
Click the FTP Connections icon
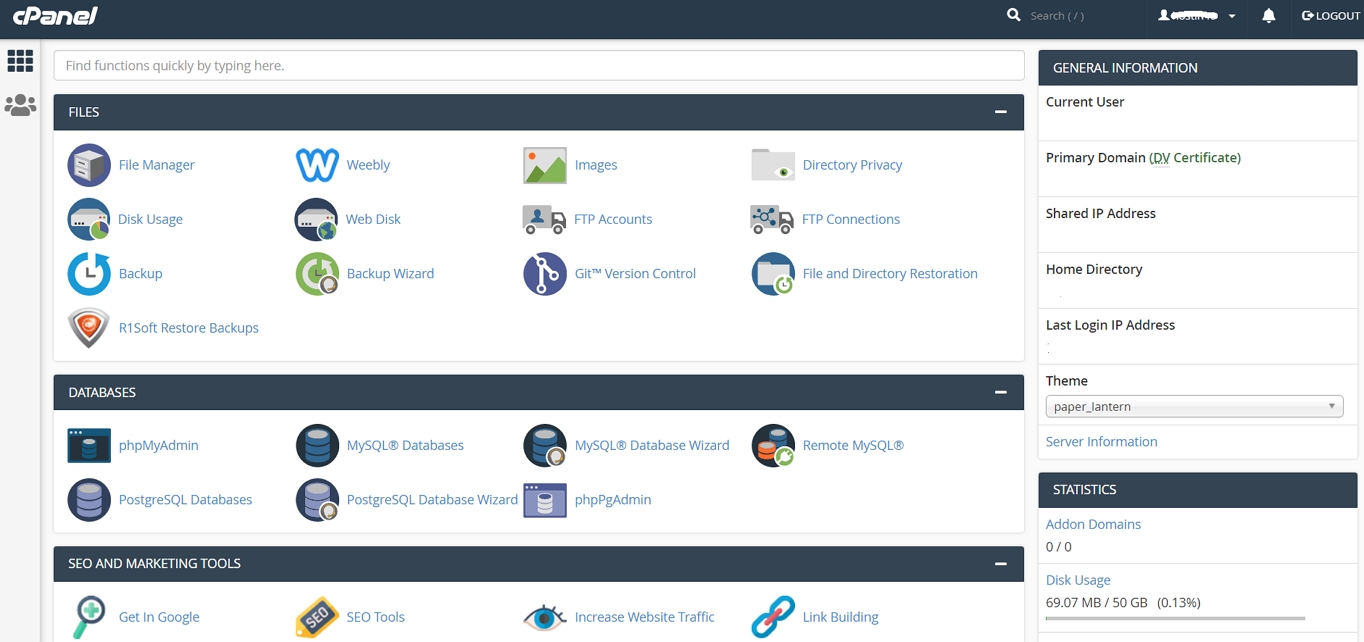(x=773, y=219)
